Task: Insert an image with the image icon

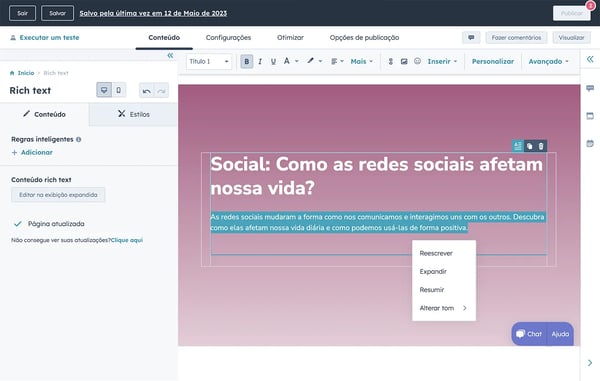Action: [x=404, y=61]
